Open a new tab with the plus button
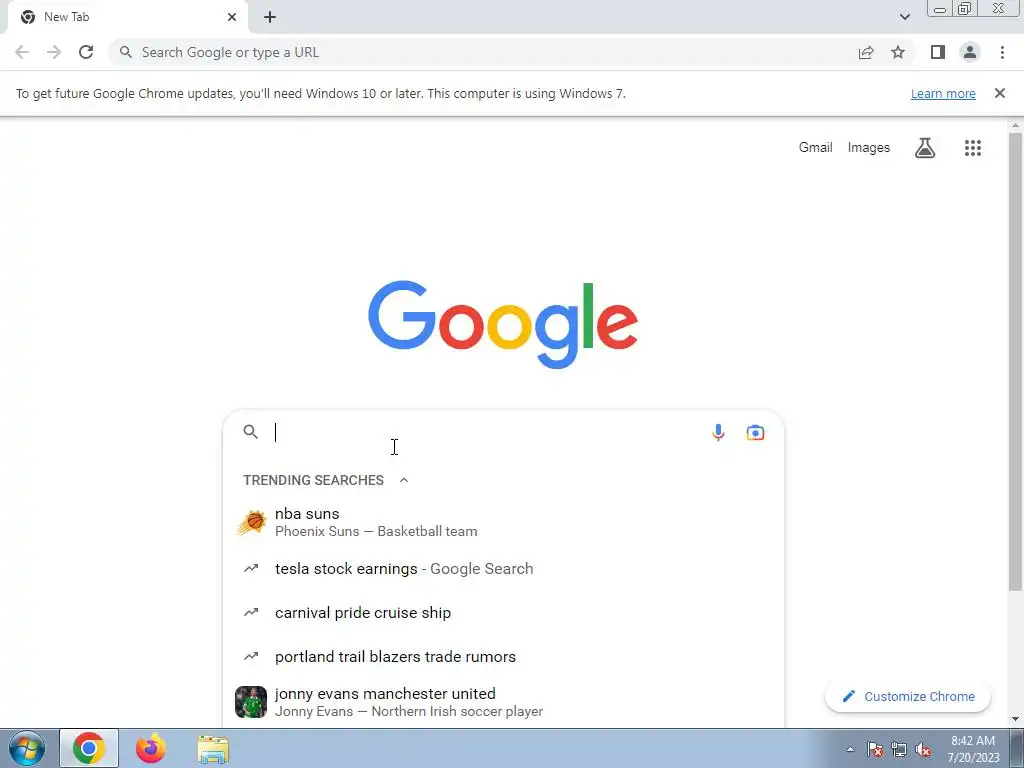This screenshot has width=1024, height=768. tap(270, 17)
